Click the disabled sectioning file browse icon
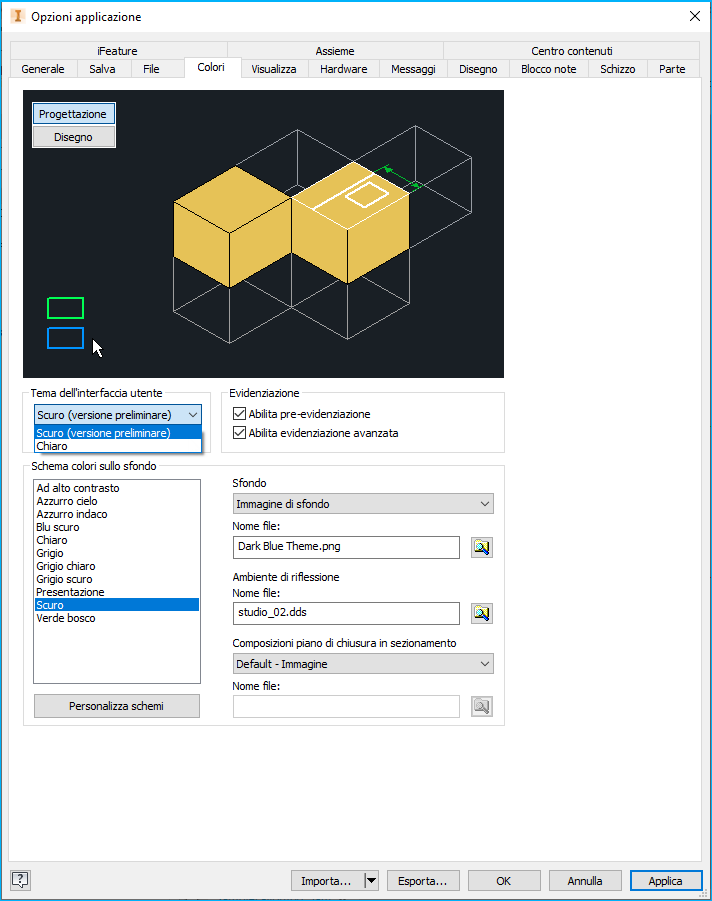The height and width of the screenshot is (901, 712). (482, 706)
